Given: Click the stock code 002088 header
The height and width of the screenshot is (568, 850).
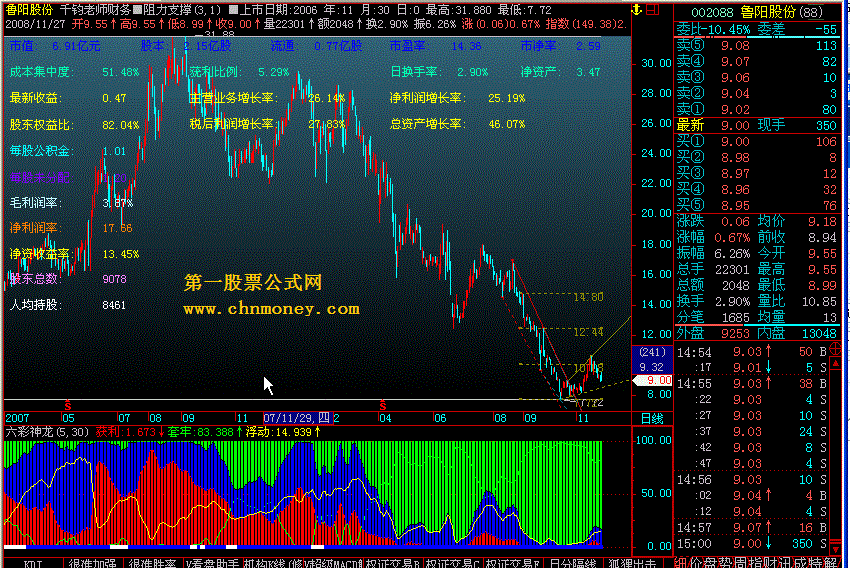Looking at the screenshot, I should click(712, 12).
